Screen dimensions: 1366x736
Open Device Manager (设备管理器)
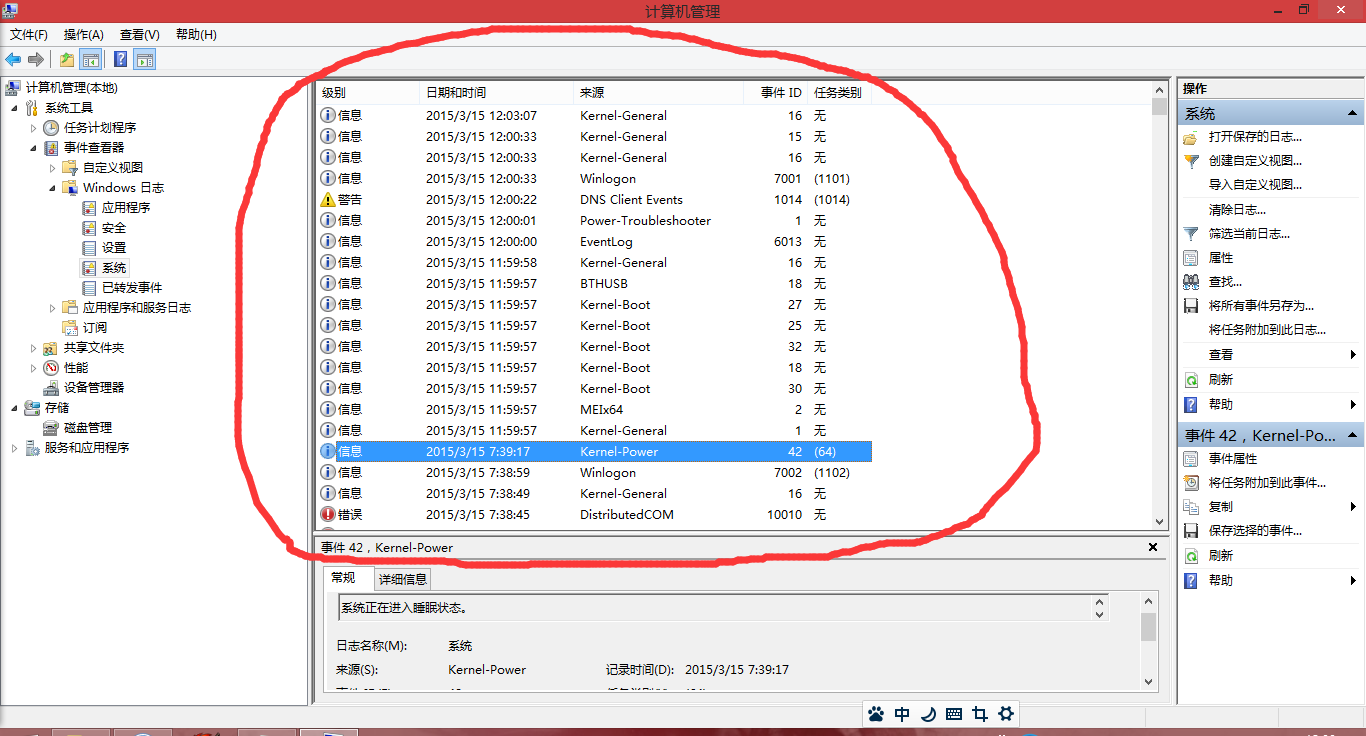click(x=94, y=387)
